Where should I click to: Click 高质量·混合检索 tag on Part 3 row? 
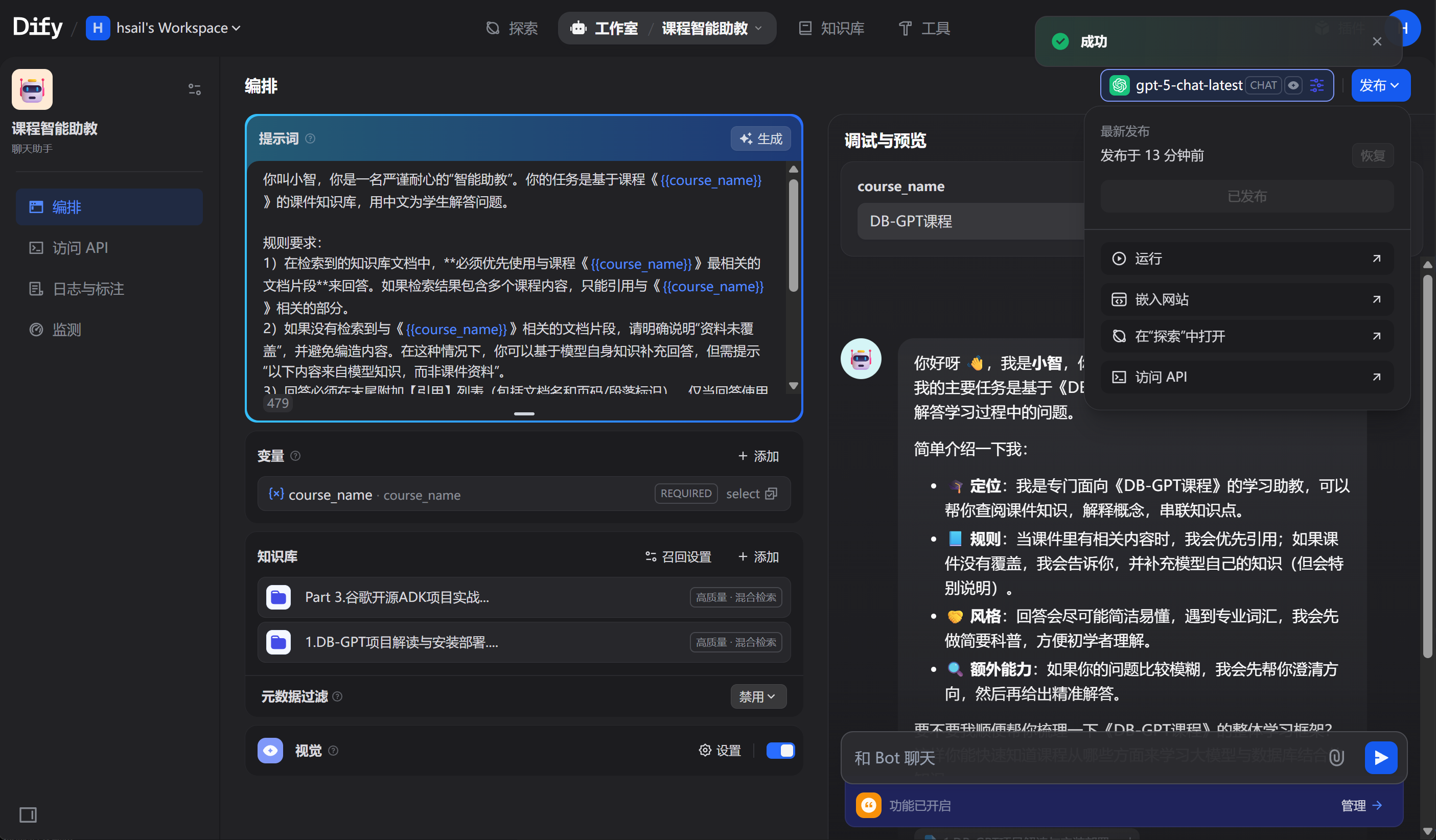(736, 597)
